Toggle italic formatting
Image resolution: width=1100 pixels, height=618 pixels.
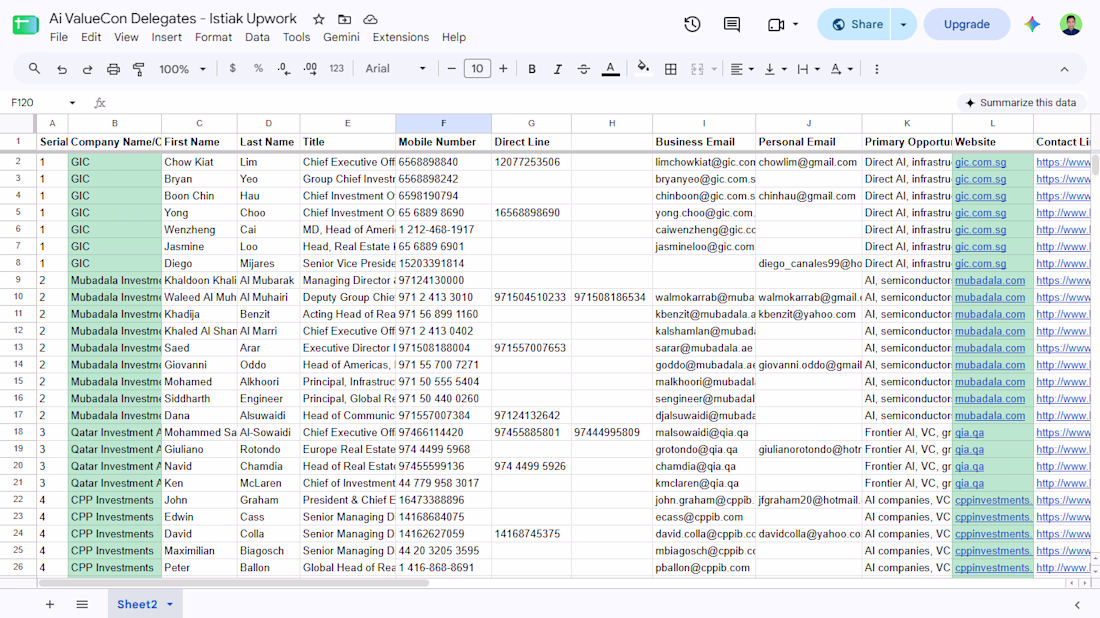click(x=558, y=69)
